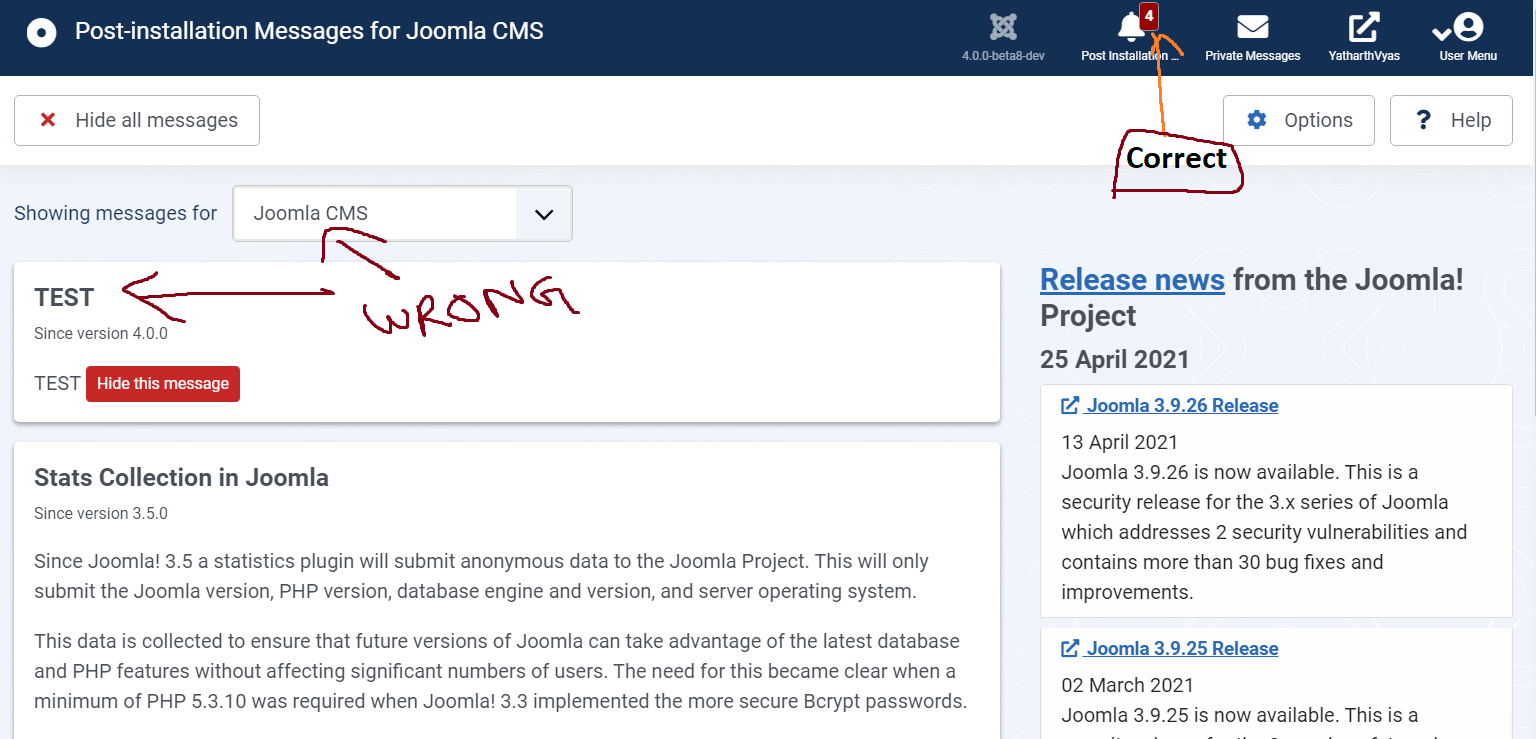Click the red 4 notification badge
1536x739 pixels.
1149,16
